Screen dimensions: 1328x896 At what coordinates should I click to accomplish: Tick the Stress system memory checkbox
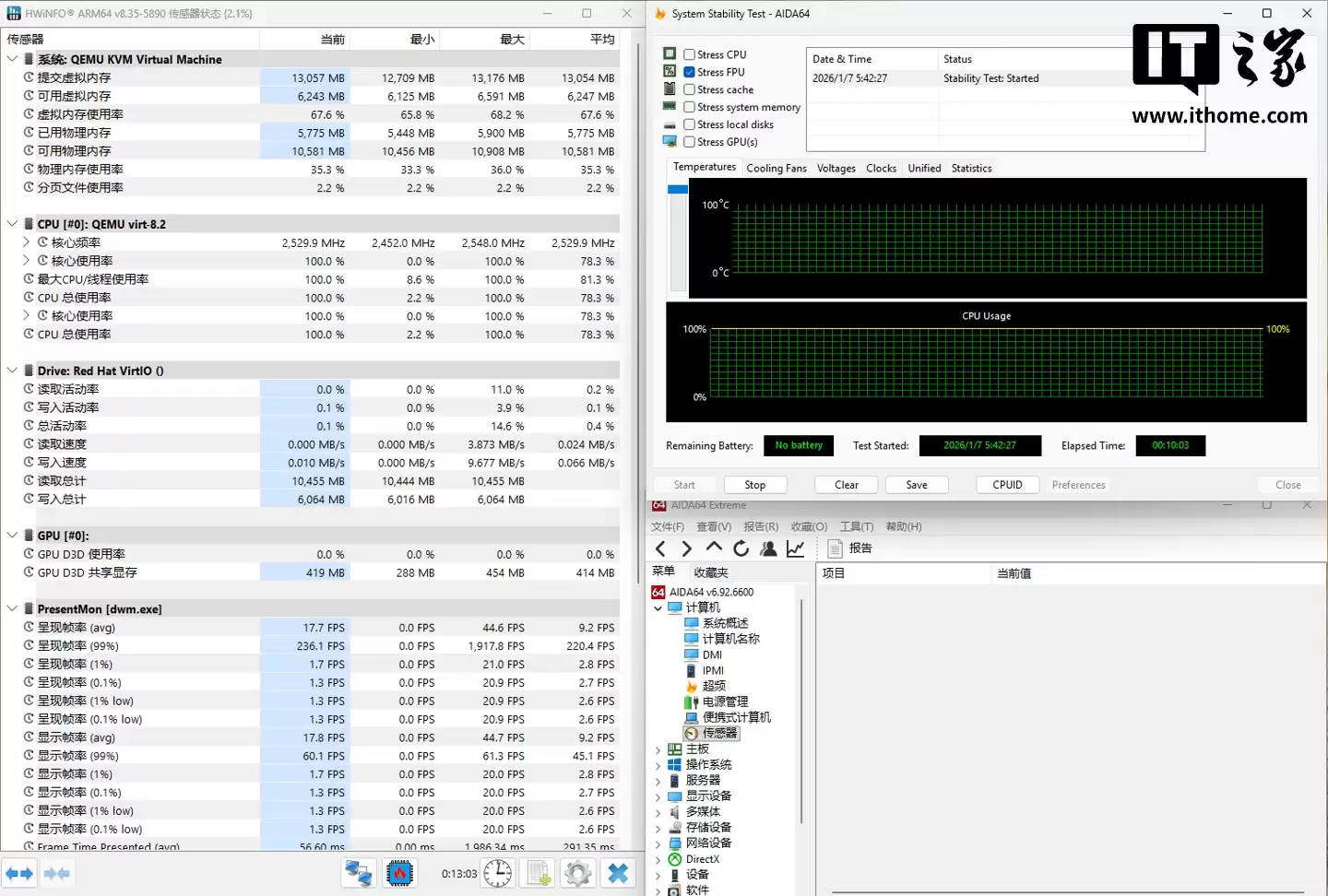[x=689, y=107]
